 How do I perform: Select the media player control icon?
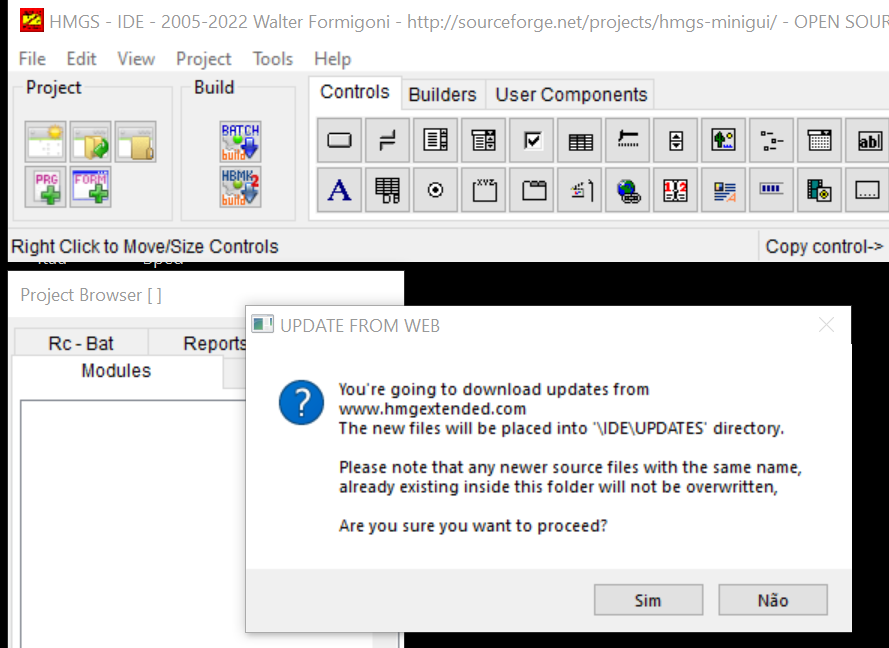(819, 190)
